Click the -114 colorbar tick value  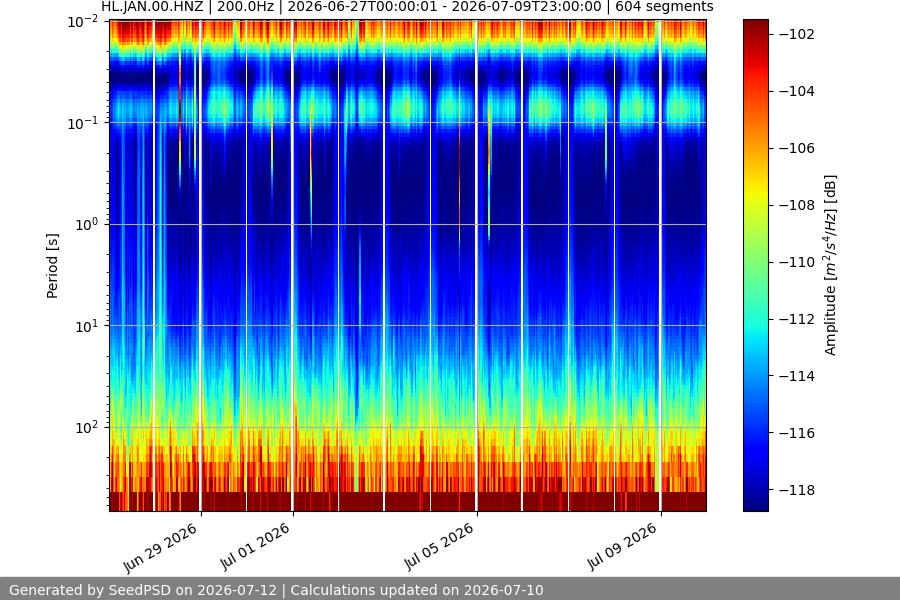tap(797, 376)
